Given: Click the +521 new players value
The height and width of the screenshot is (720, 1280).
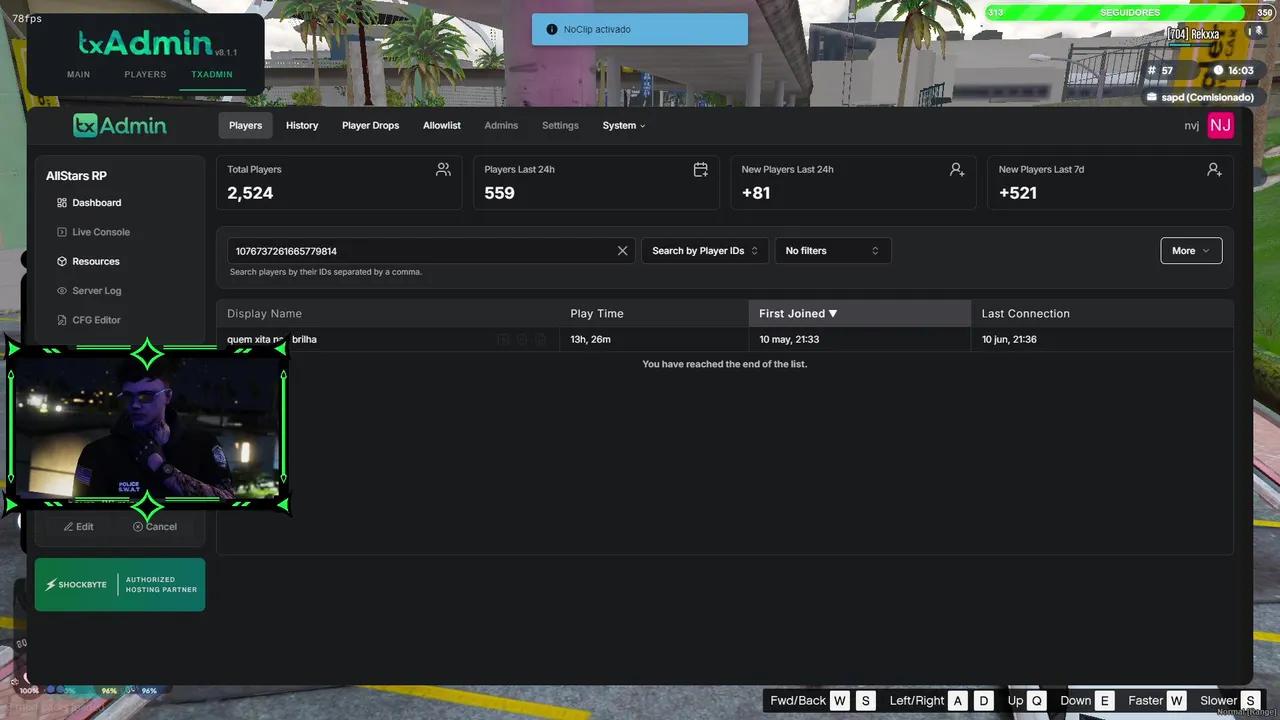Looking at the screenshot, I should point(1018,193).
